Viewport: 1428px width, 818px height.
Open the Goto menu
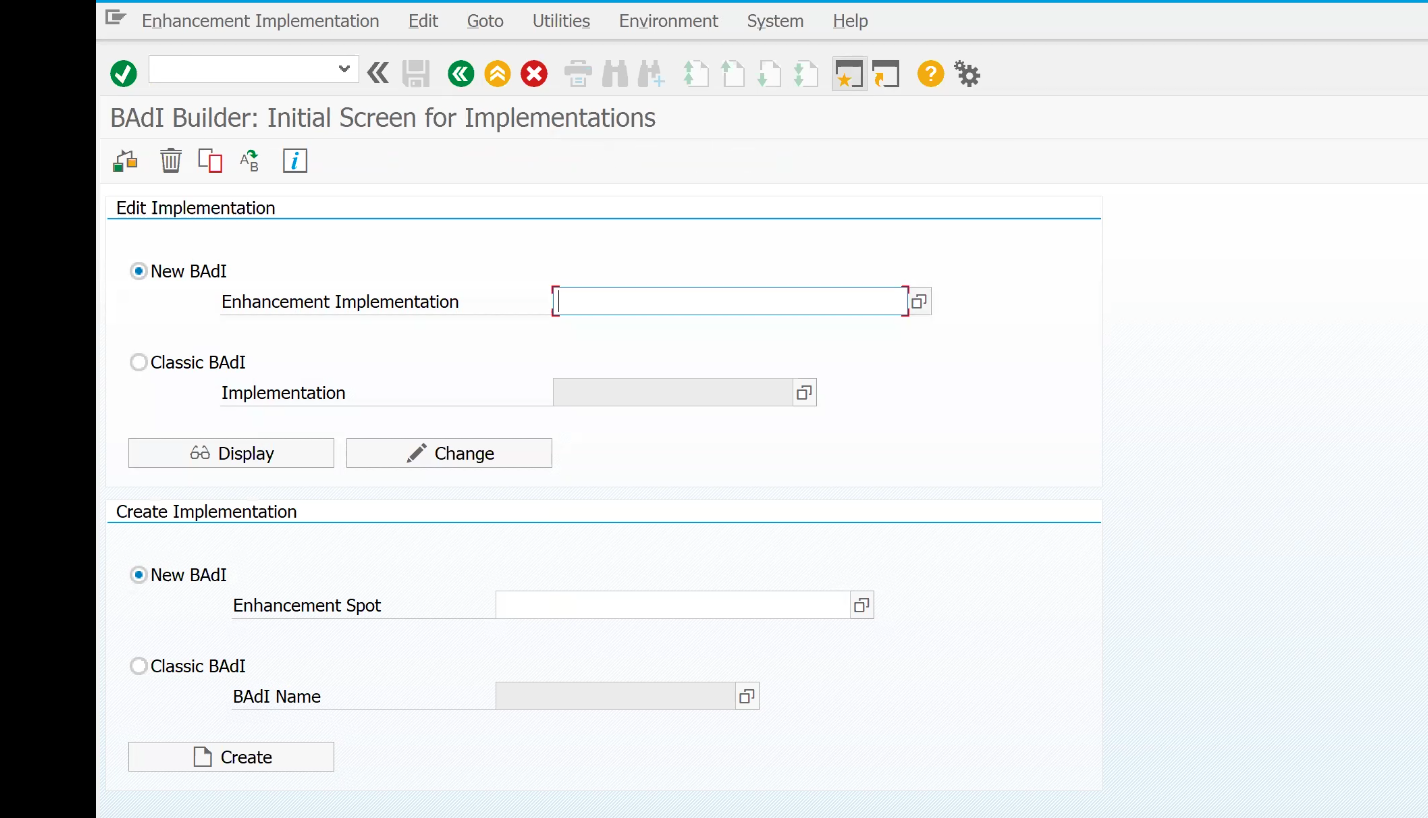(485, 20)
